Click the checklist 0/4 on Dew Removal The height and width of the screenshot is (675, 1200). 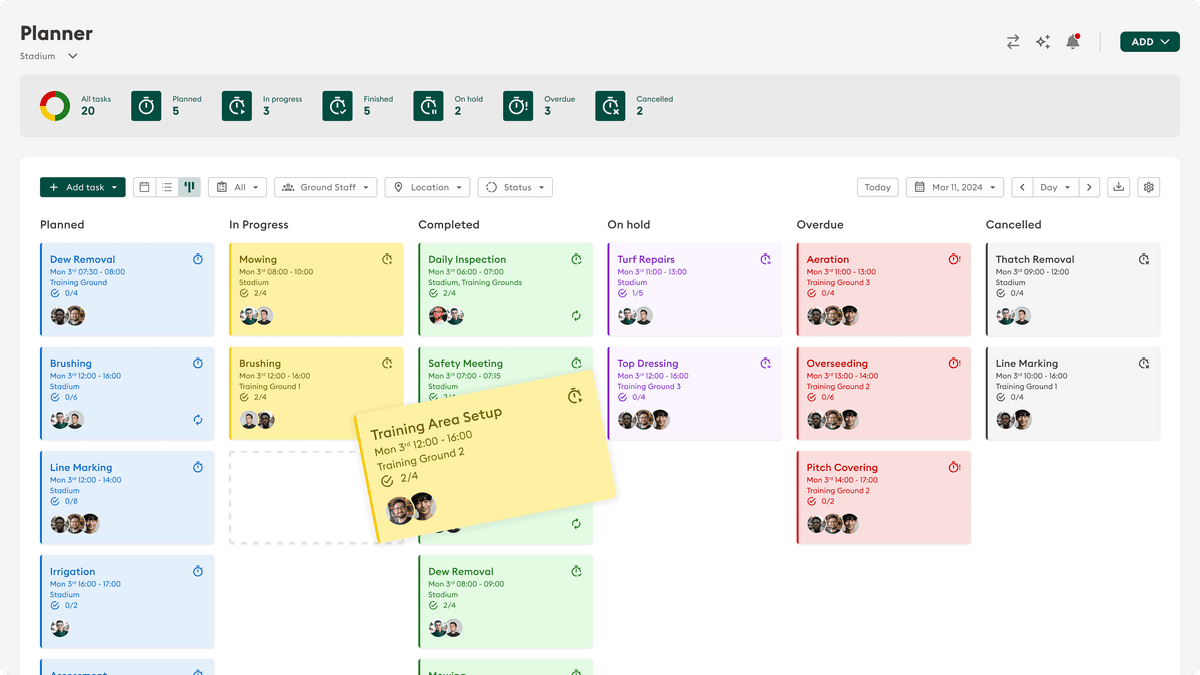coord(64,294)
